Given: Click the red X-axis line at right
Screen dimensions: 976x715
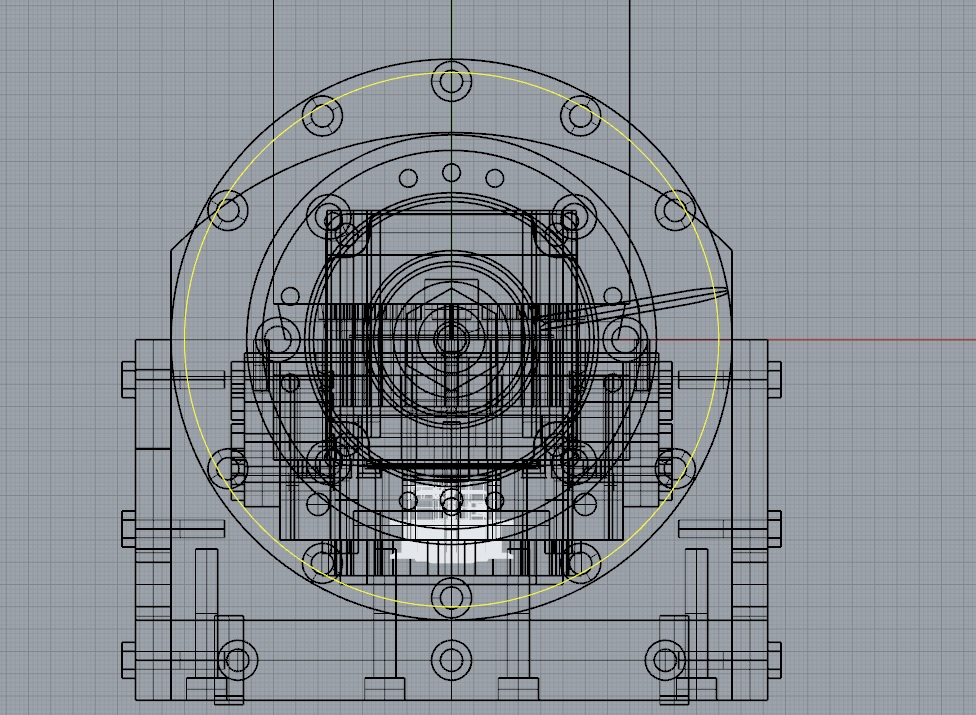Looking at the screenshot, I should (871, 340).
